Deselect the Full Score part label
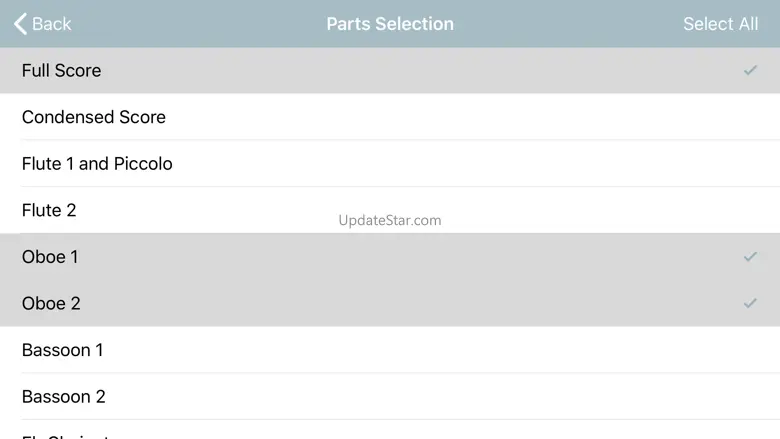 click(62, 71)
